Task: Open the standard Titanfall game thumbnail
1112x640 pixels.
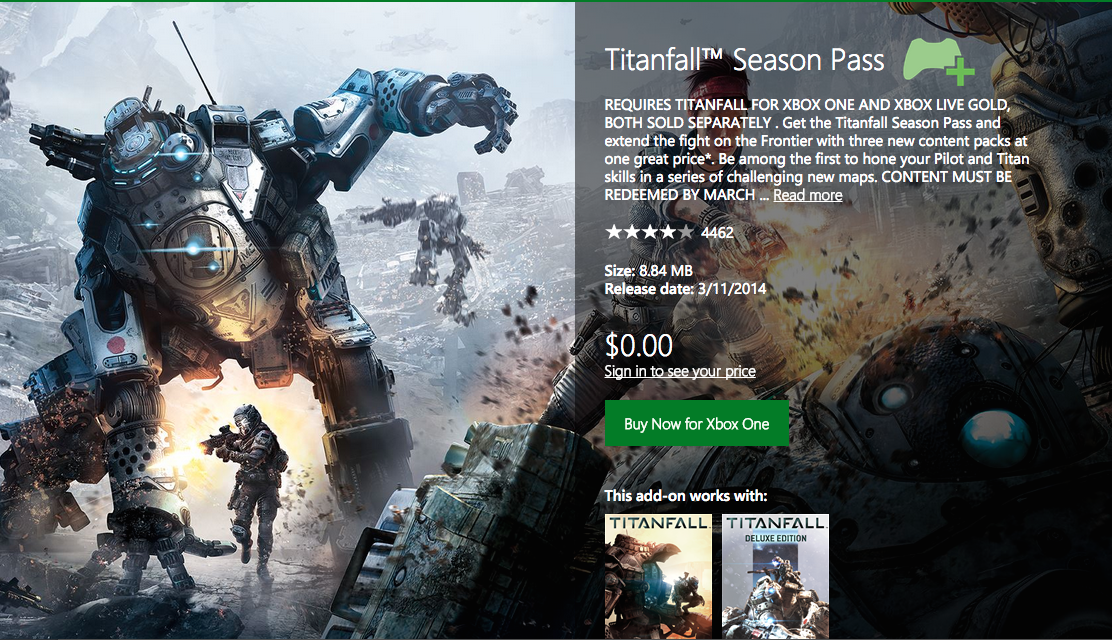Action: pyautogui.click(x=658, y=577)
